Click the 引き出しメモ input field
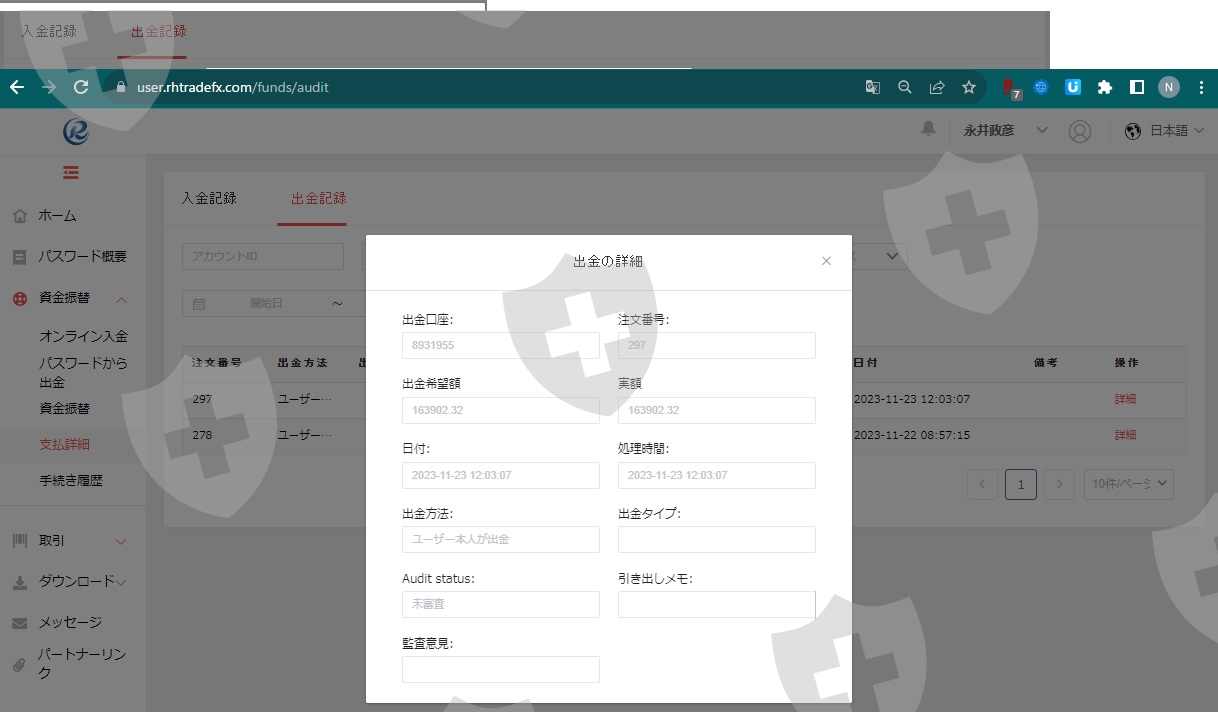Image resolution: width=1218 pixels, height=712 pixels. tap(716, 604)
